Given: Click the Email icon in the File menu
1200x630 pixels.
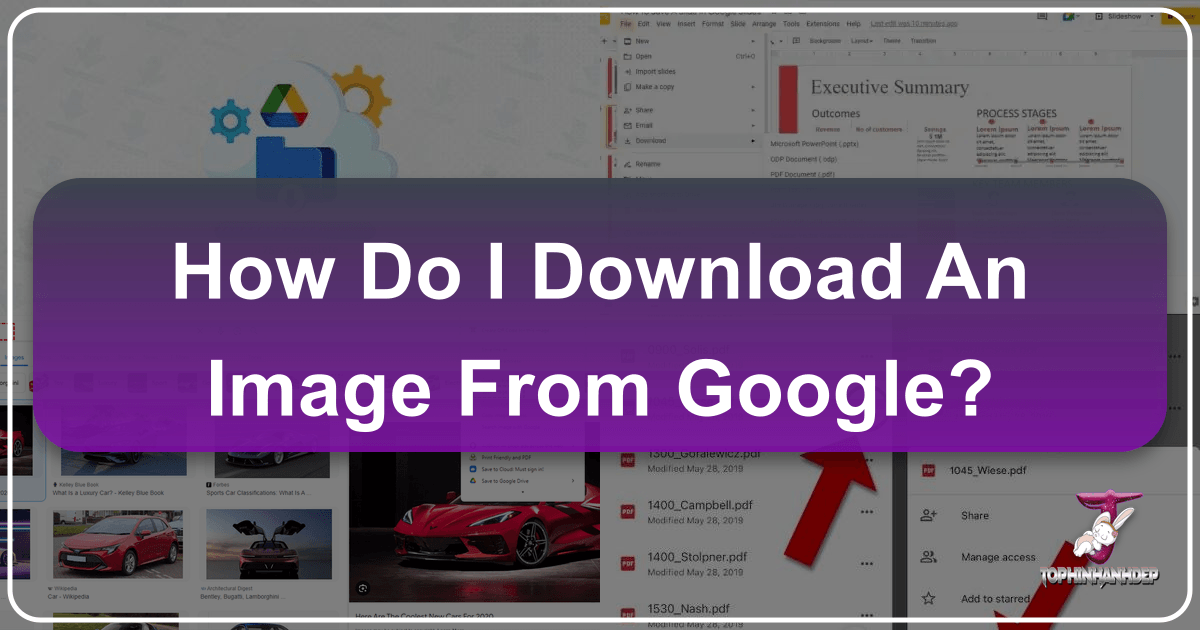Looking at the screenshot, I should click(627, 124).
